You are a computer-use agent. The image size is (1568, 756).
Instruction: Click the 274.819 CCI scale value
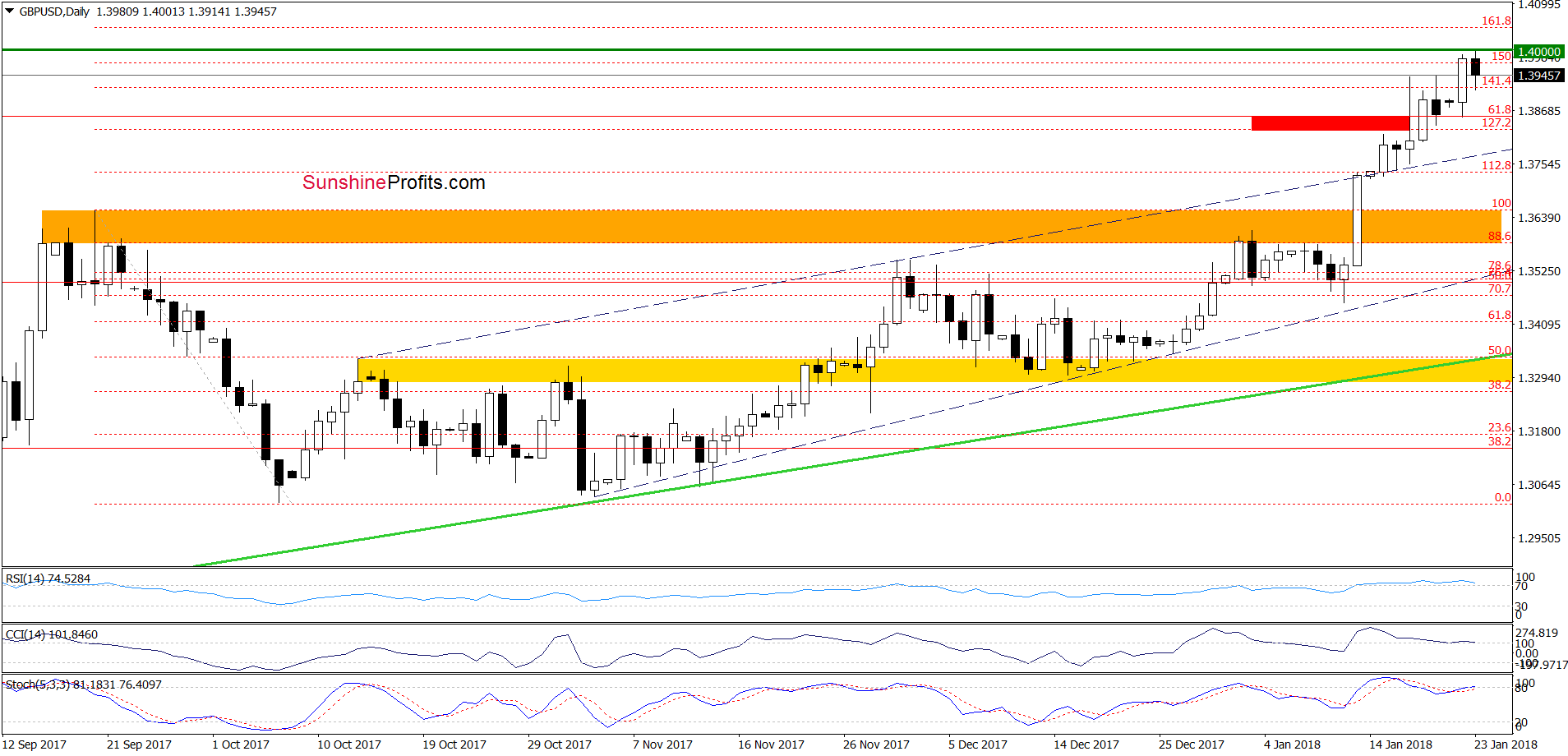[1537, 633]
